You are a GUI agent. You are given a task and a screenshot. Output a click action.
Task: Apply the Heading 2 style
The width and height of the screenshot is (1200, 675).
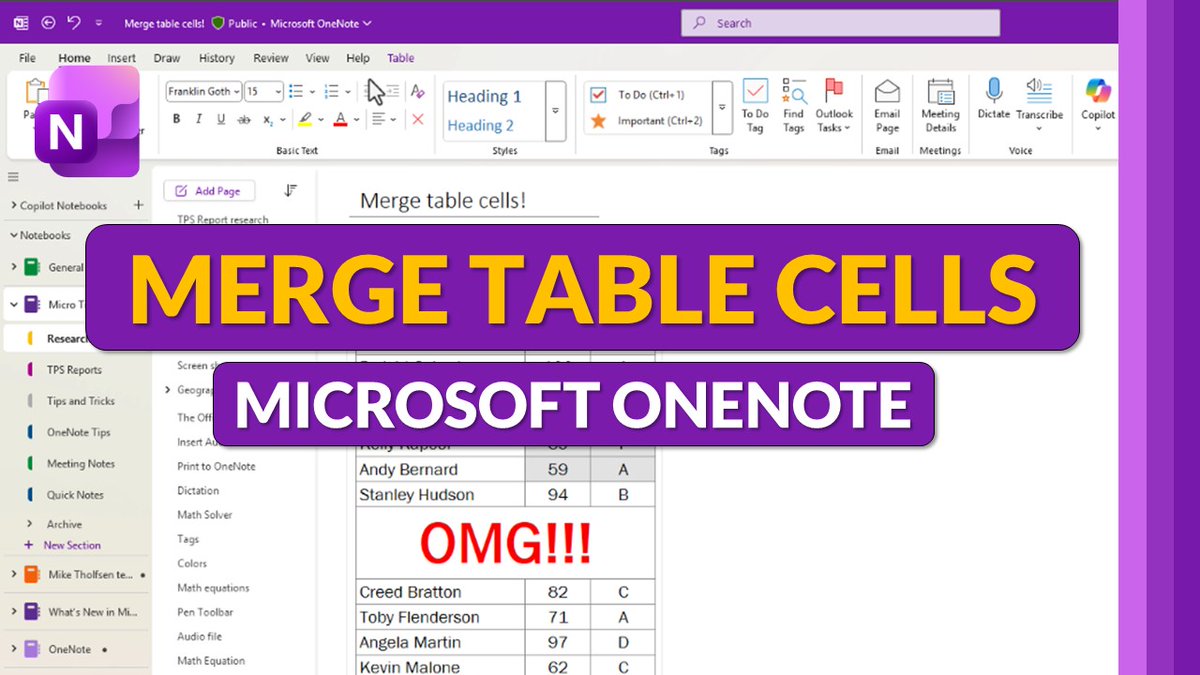[x=480, y=126]
